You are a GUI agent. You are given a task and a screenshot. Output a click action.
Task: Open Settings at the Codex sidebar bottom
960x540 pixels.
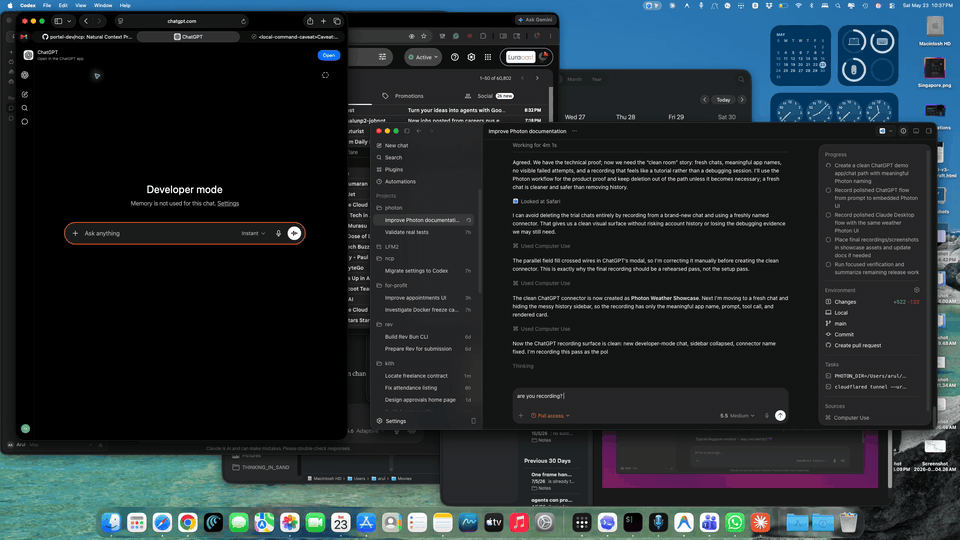coord(392,421)
